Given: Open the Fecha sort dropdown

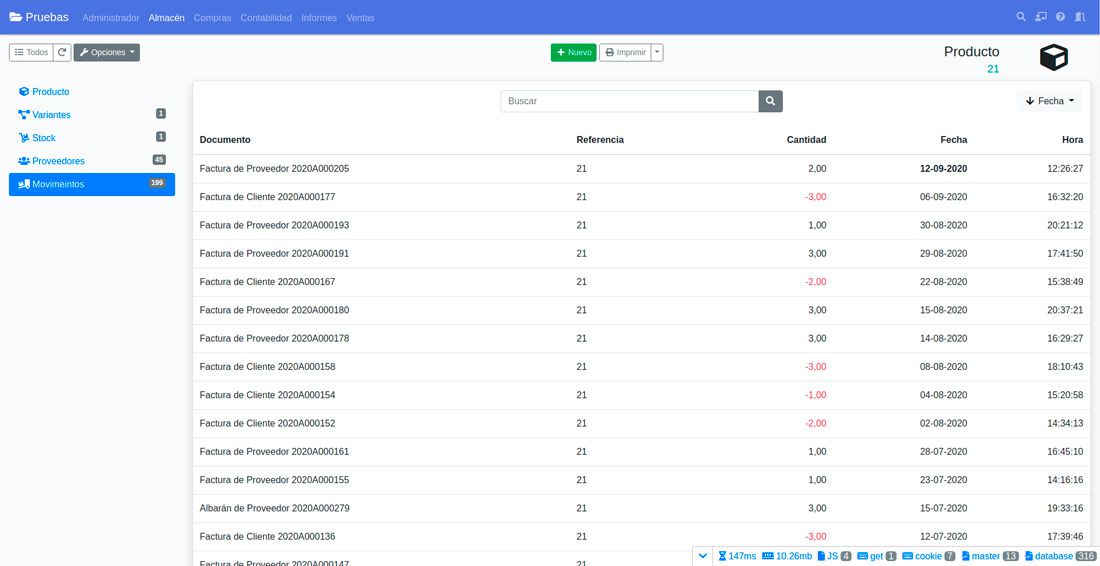Looking at the screenshot, I should (x=1049, y=101).
